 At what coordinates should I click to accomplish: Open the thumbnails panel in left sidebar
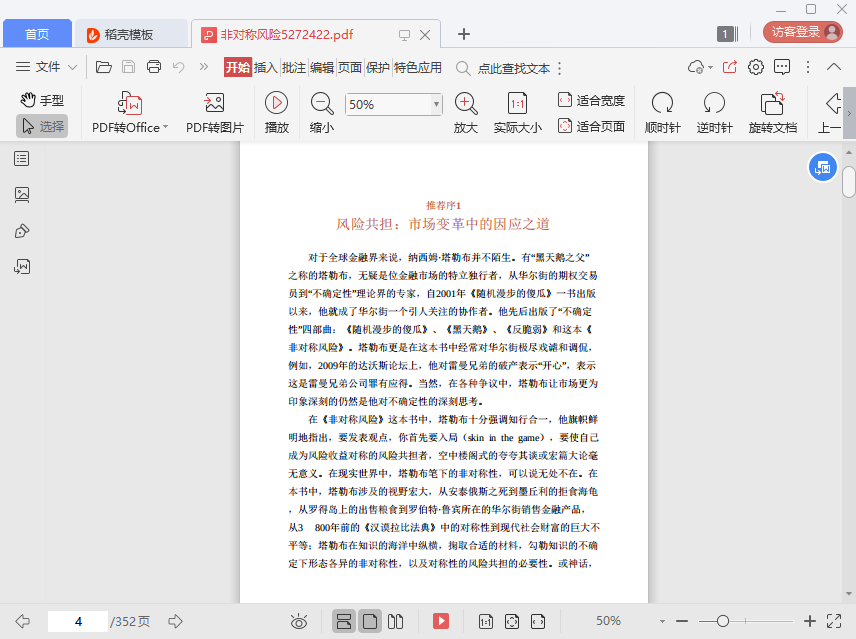[x=22, y=194]
